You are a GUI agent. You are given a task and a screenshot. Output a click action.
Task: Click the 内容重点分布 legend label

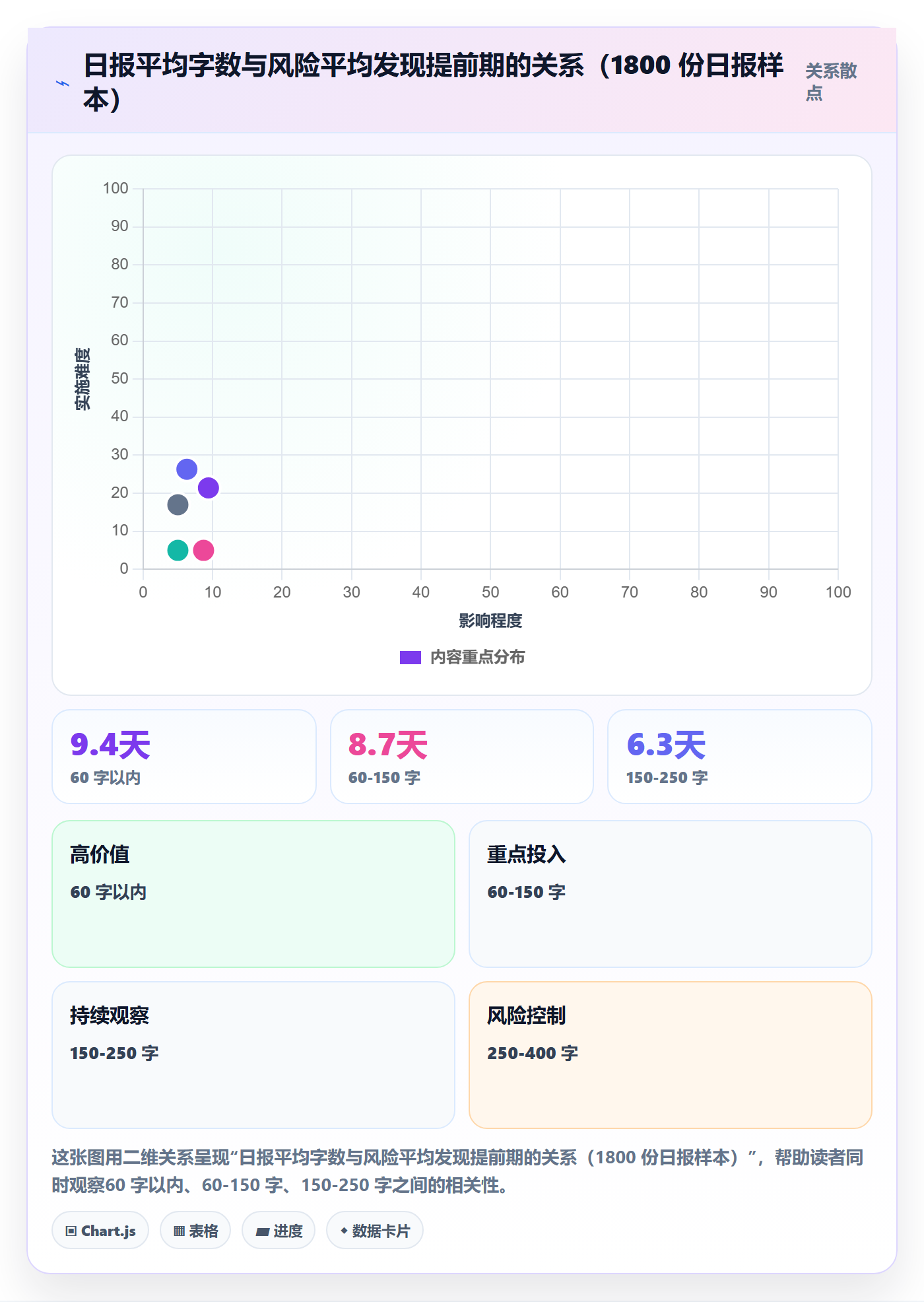[477, 658]
